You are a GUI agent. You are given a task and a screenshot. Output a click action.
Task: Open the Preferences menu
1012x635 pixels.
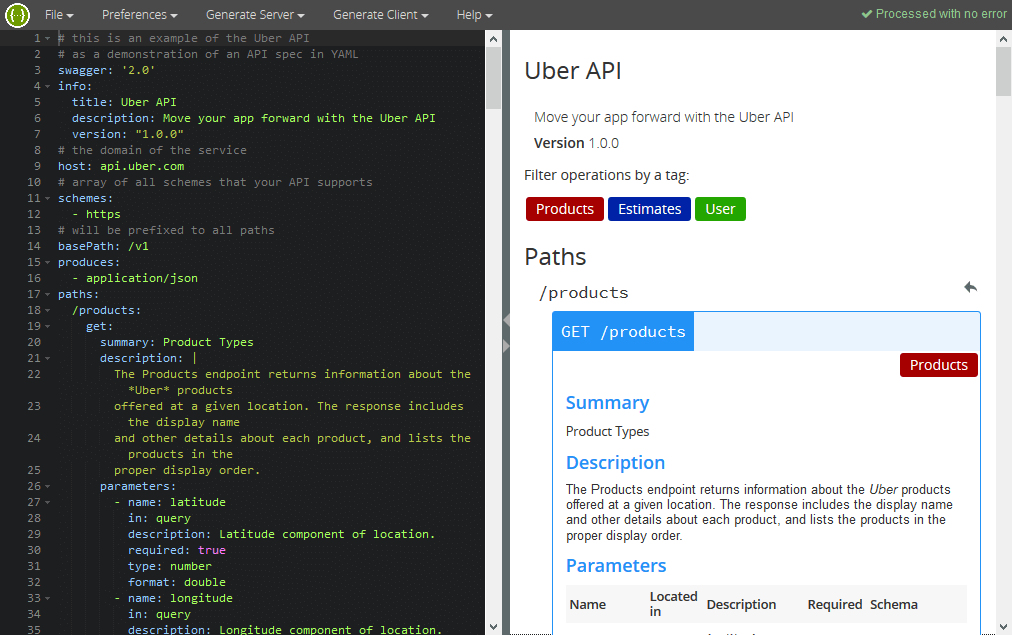[x=139, y=15]
